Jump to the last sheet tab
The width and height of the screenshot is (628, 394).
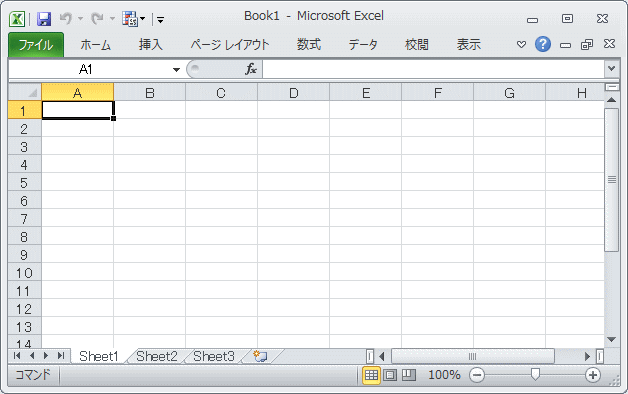(61, 356)
